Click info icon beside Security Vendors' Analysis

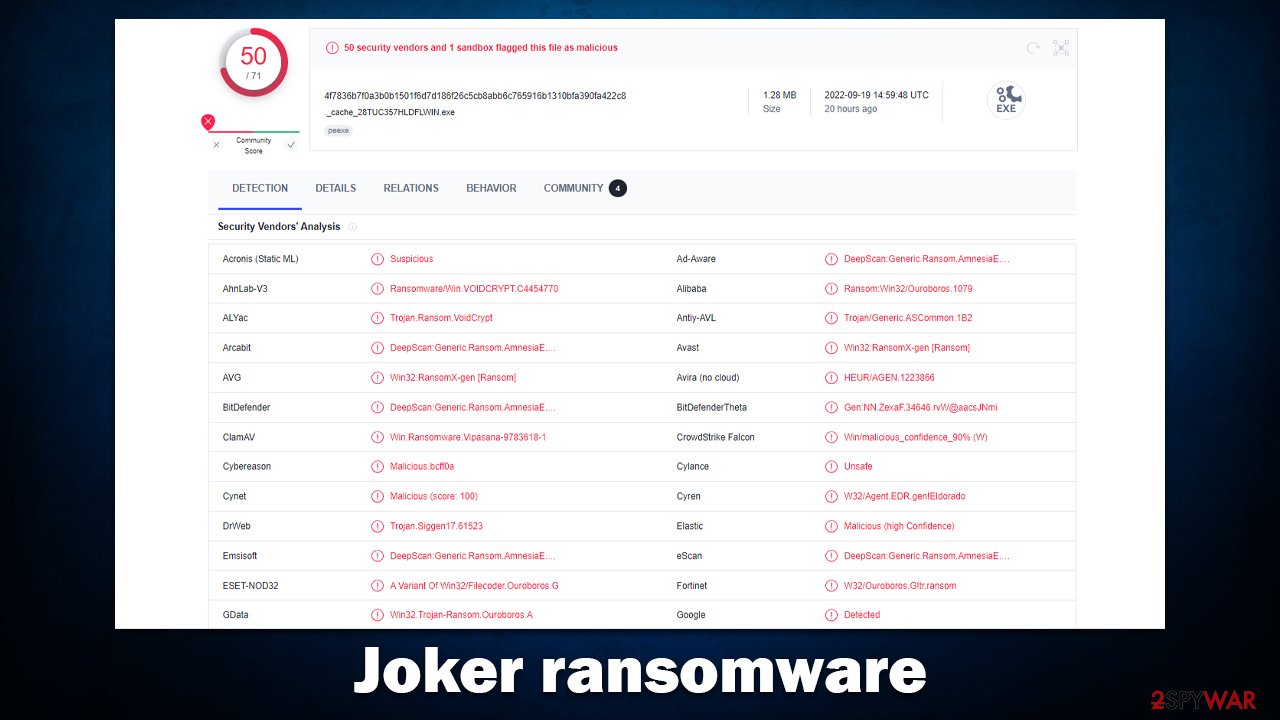click(x=353, y=227)
